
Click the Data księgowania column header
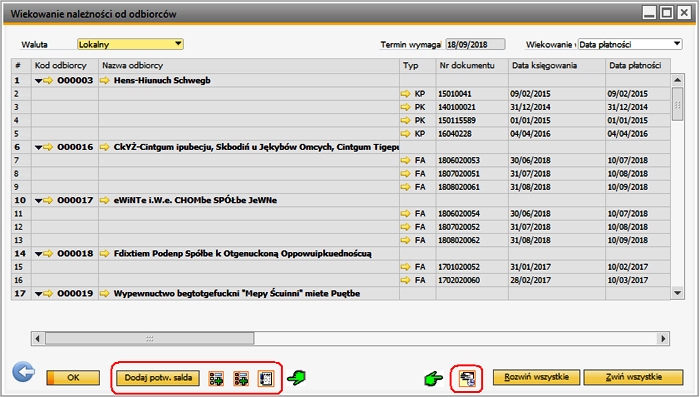tap(557, 66)
